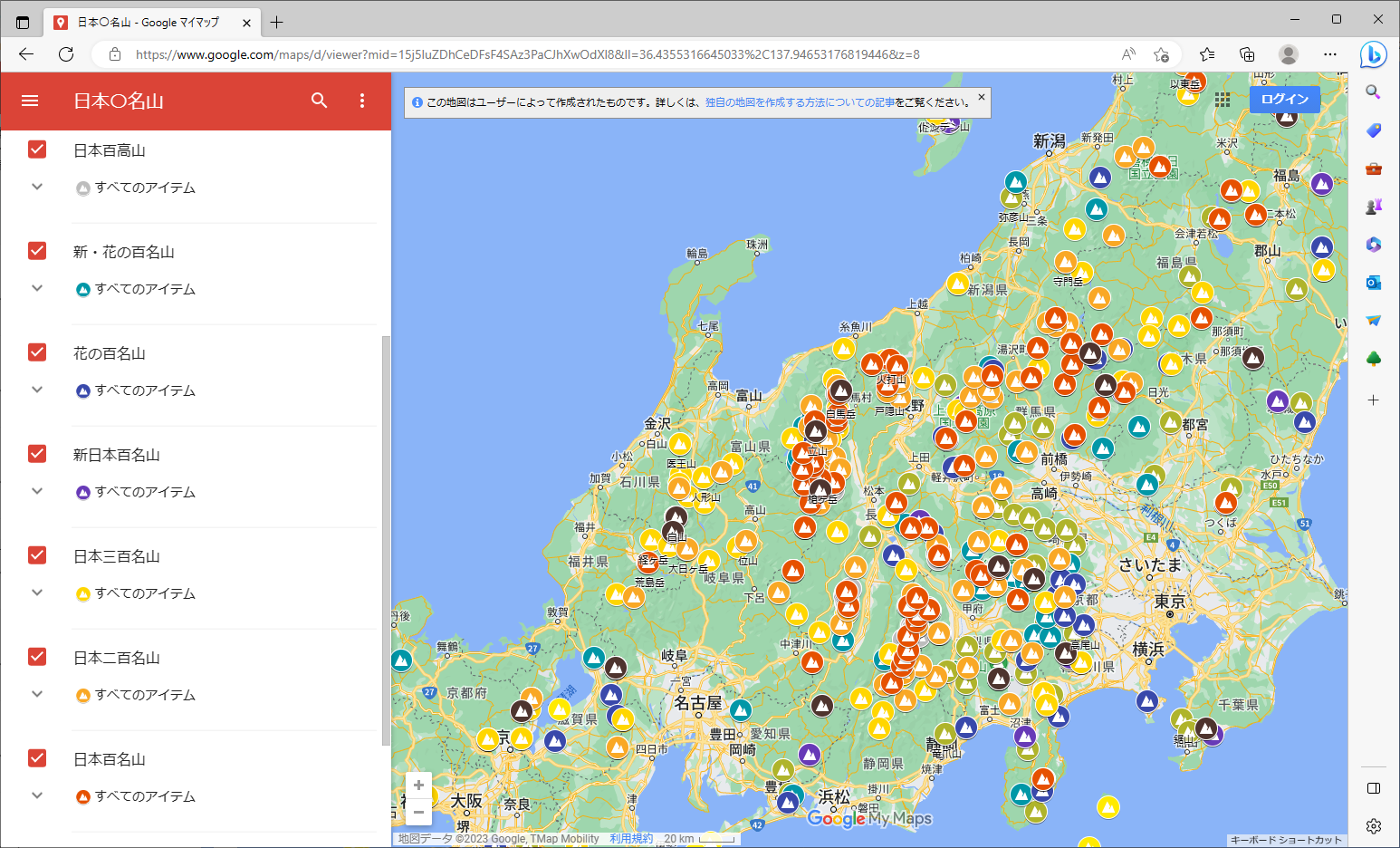1400x848 pixels.
Task: Expand the 新・花の百名山 item list
Action: point(37,289)
